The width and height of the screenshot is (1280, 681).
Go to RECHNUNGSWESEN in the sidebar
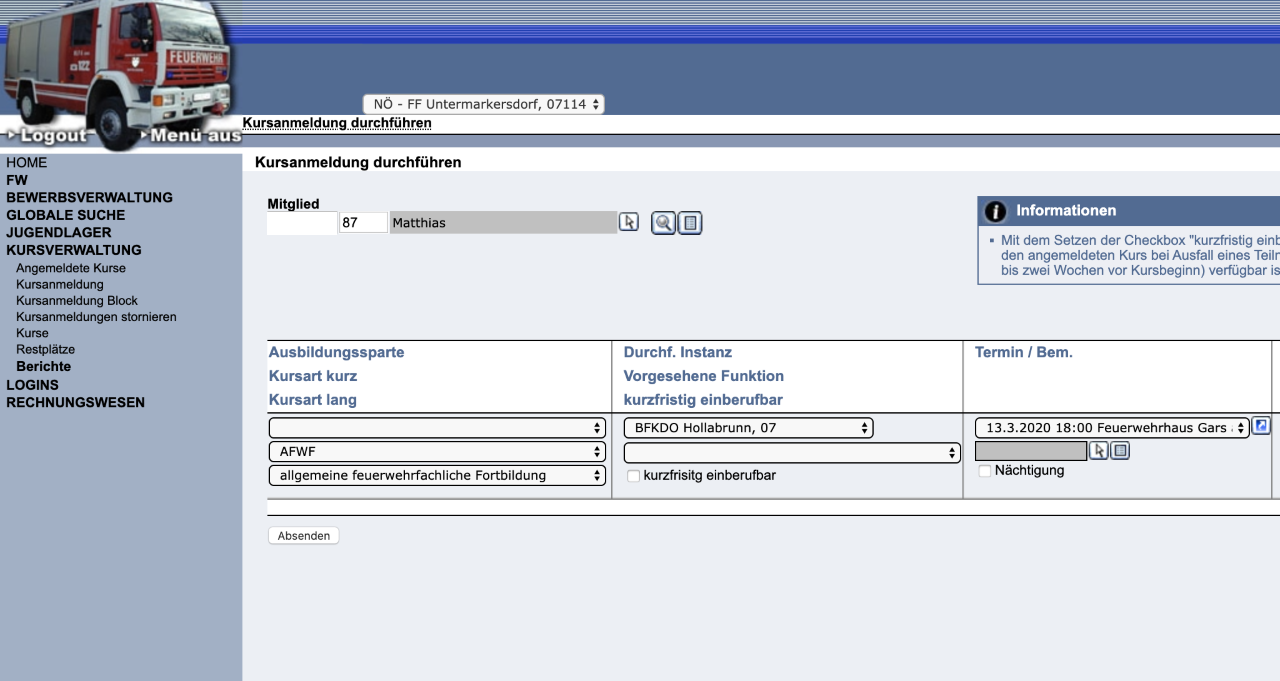coord(75,403)
